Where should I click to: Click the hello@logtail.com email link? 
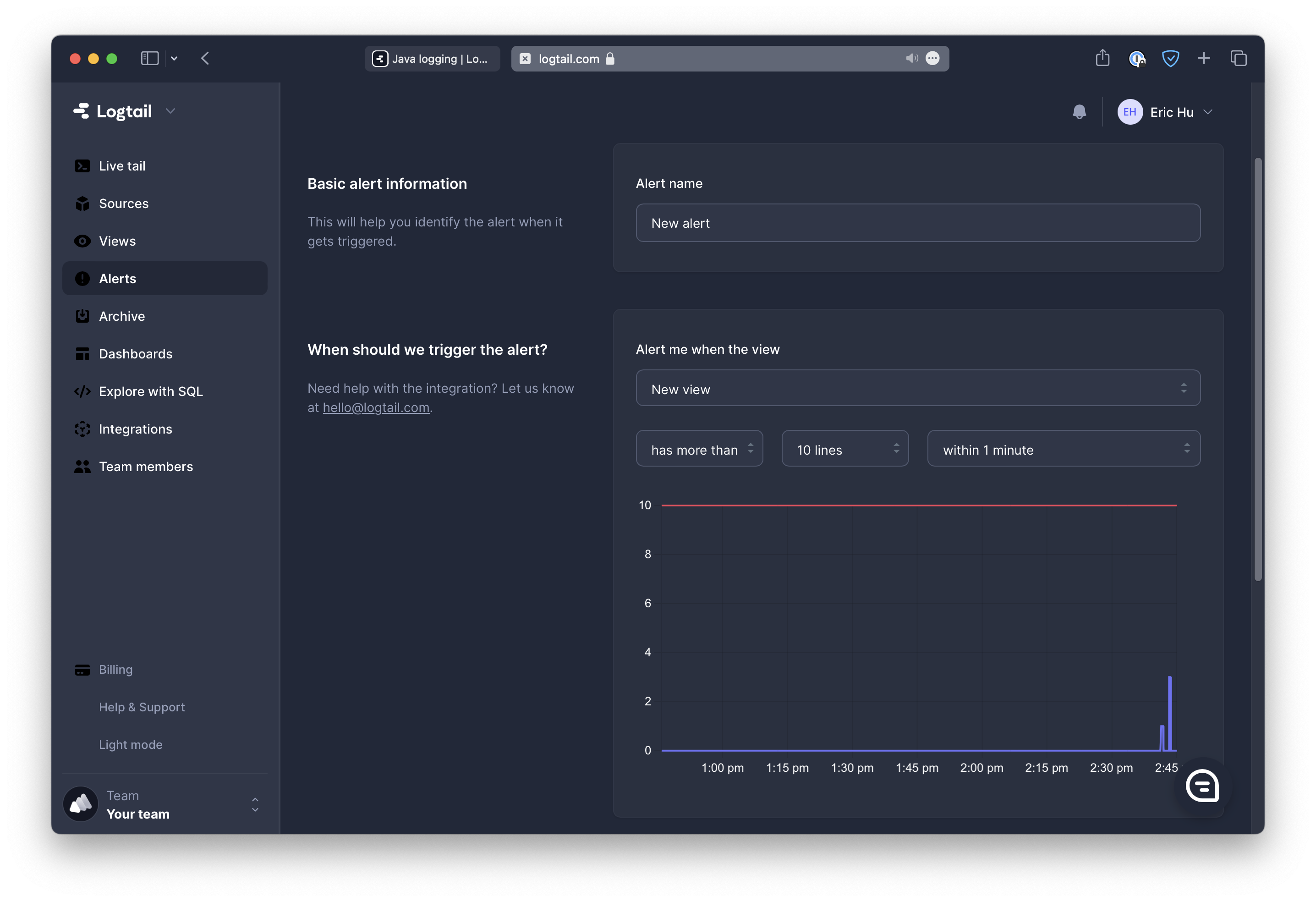click(x=375, y=408)
